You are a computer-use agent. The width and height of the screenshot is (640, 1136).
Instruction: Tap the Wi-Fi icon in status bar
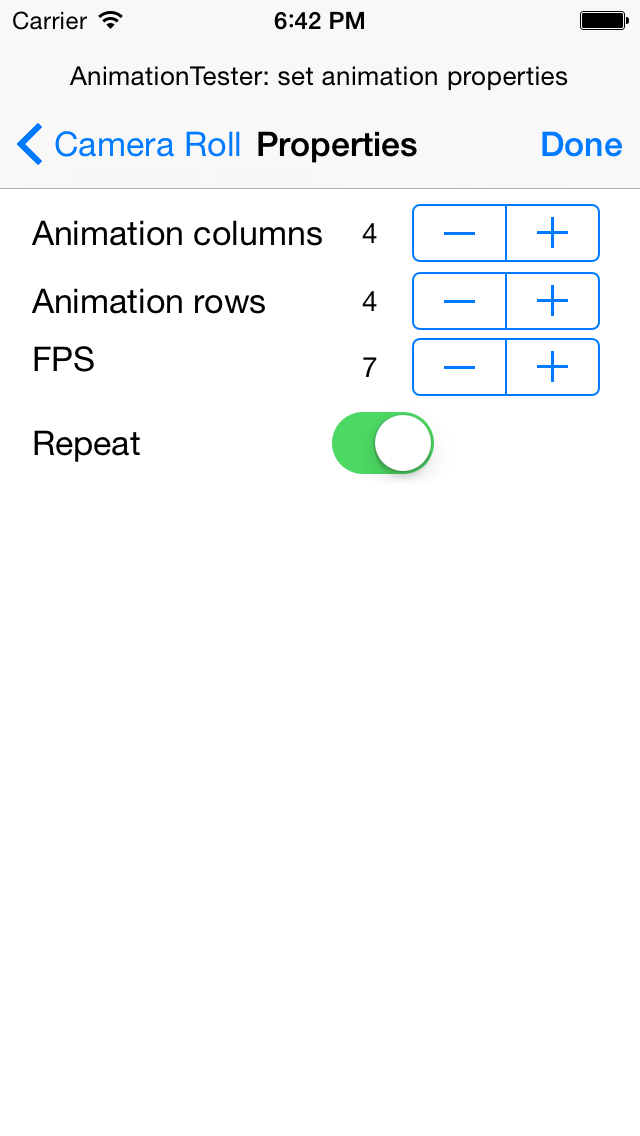[110, 19]
